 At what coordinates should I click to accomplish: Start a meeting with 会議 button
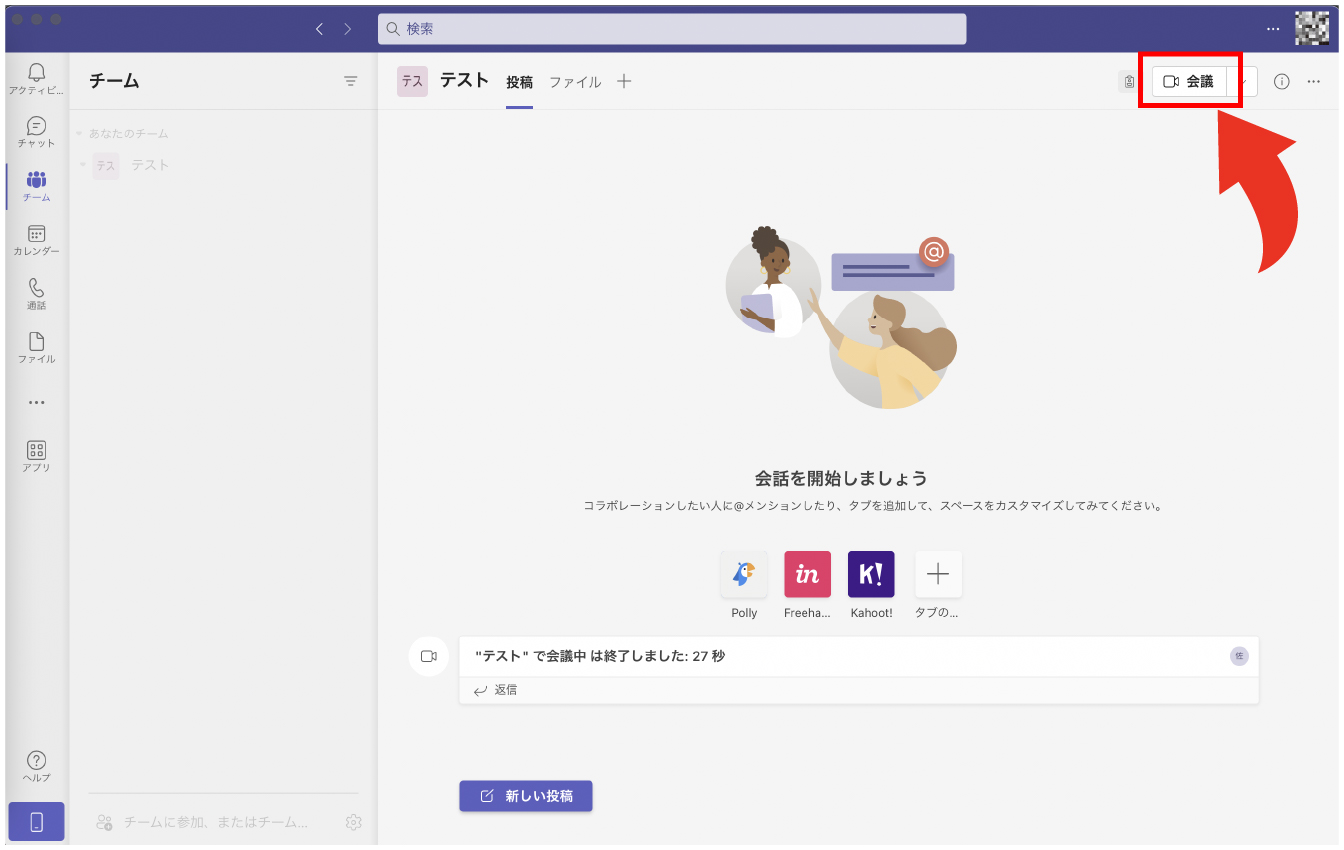click(1189, 82)
